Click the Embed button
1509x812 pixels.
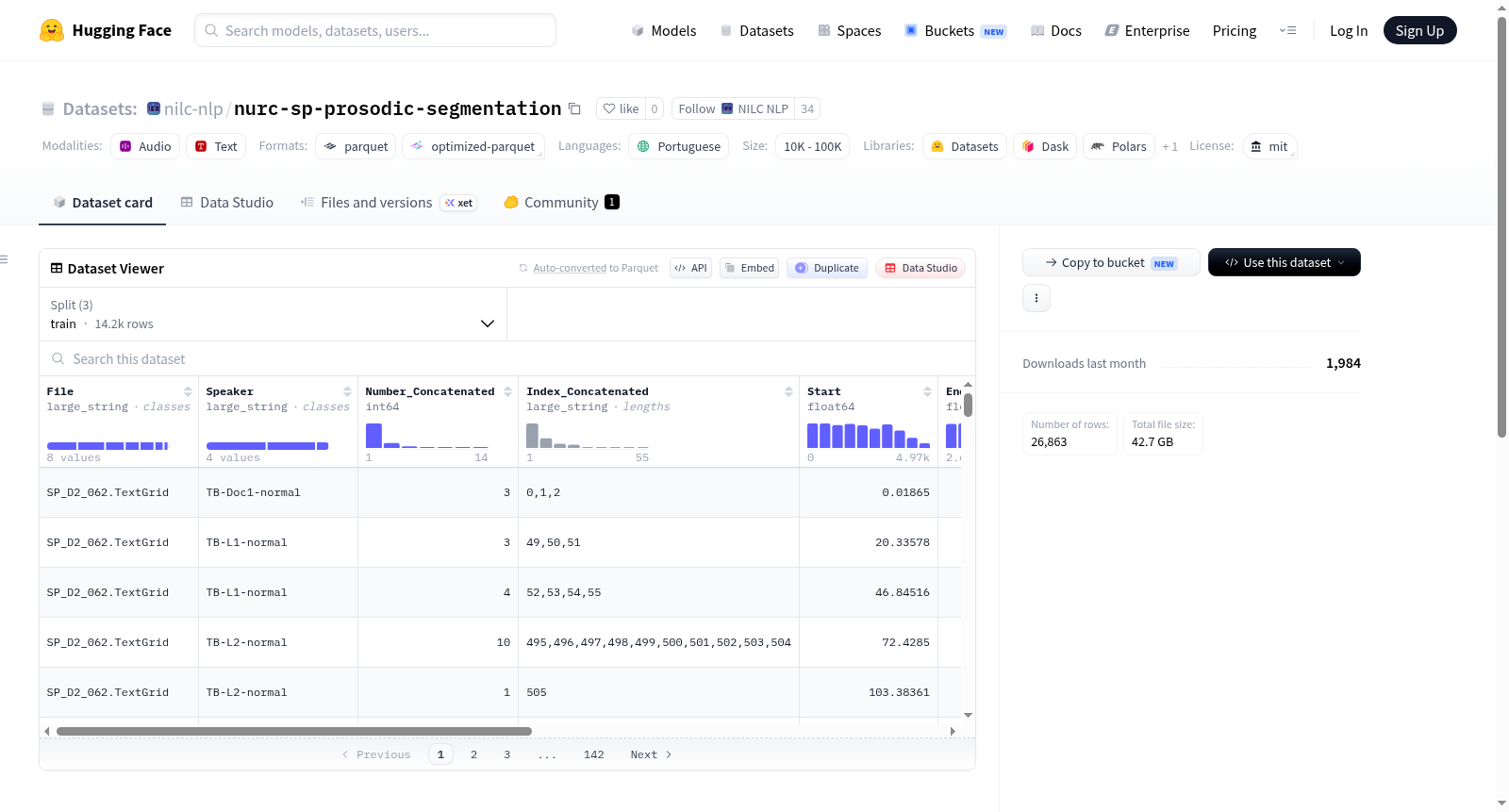coord(750,268)
